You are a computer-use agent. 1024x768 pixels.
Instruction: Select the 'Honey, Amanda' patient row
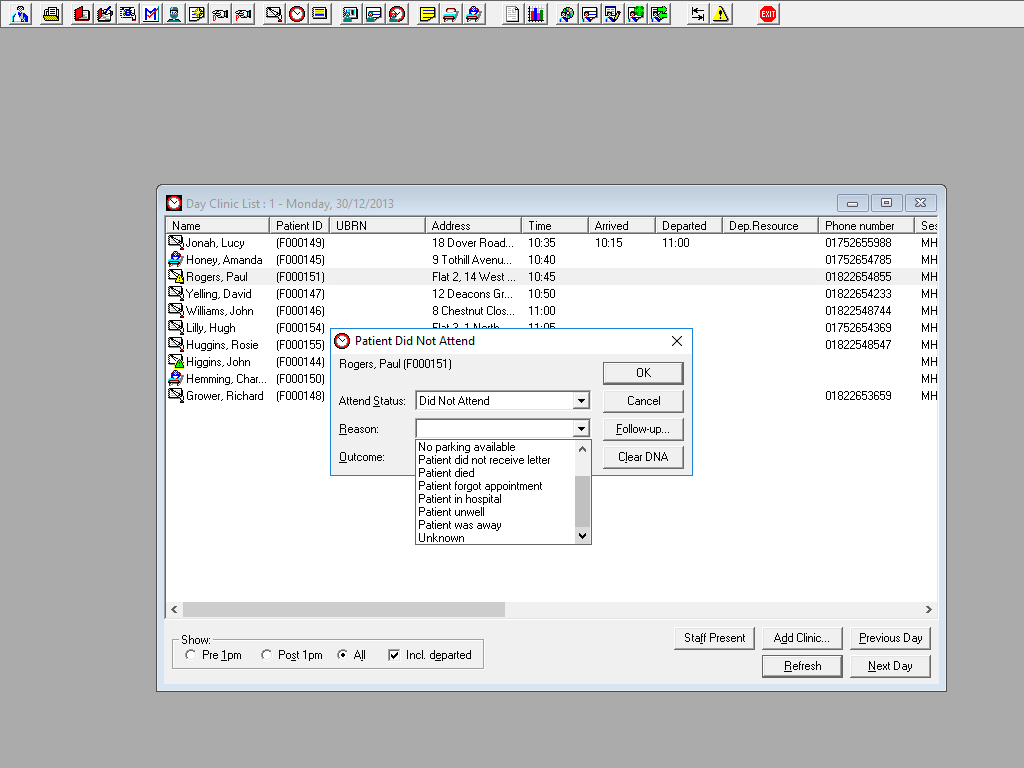pos(552,260)
